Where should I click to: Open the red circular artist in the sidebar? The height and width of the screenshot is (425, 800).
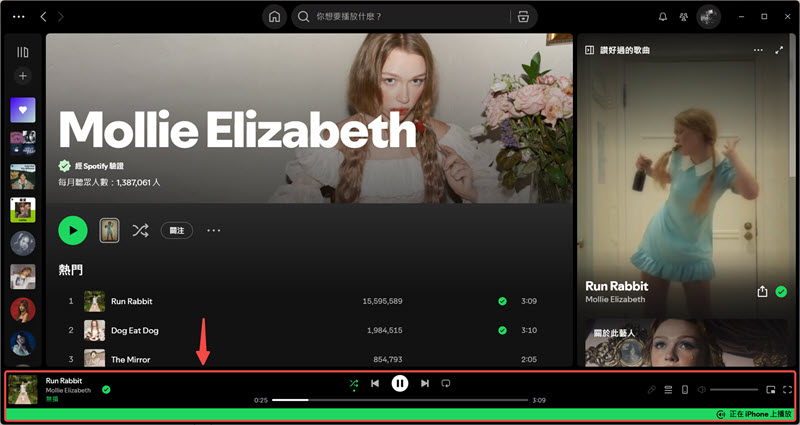pos(23,310)
